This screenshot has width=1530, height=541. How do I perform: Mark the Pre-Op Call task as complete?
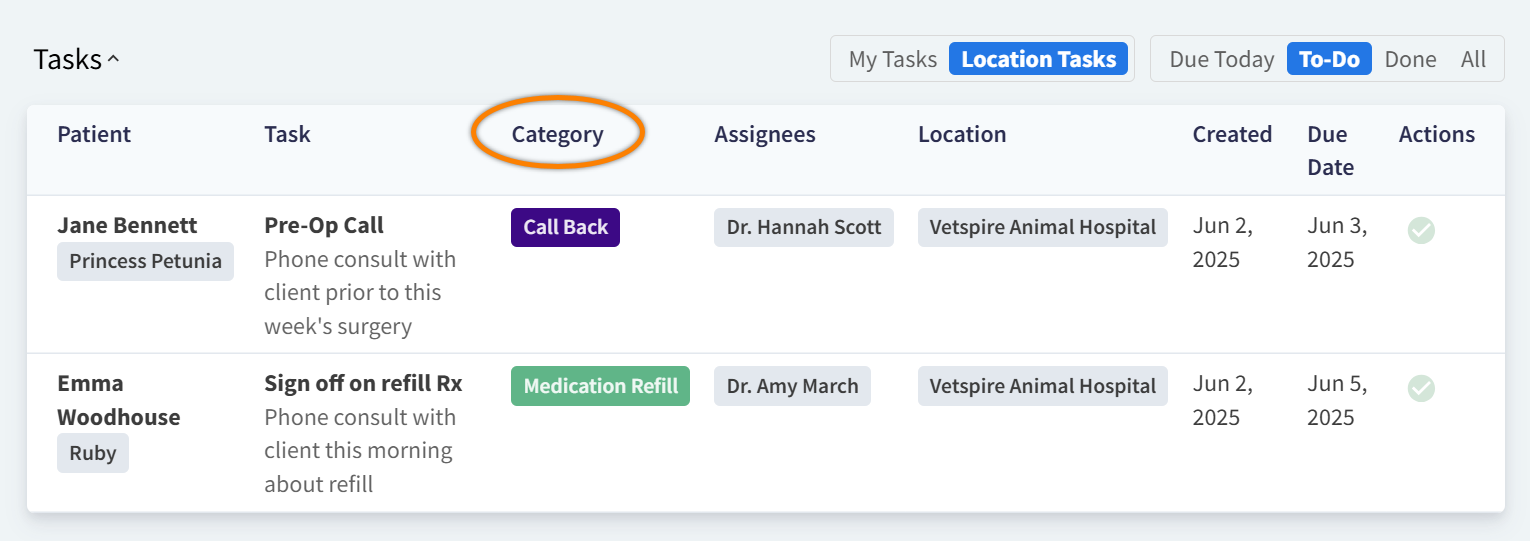pos(1421,230)
